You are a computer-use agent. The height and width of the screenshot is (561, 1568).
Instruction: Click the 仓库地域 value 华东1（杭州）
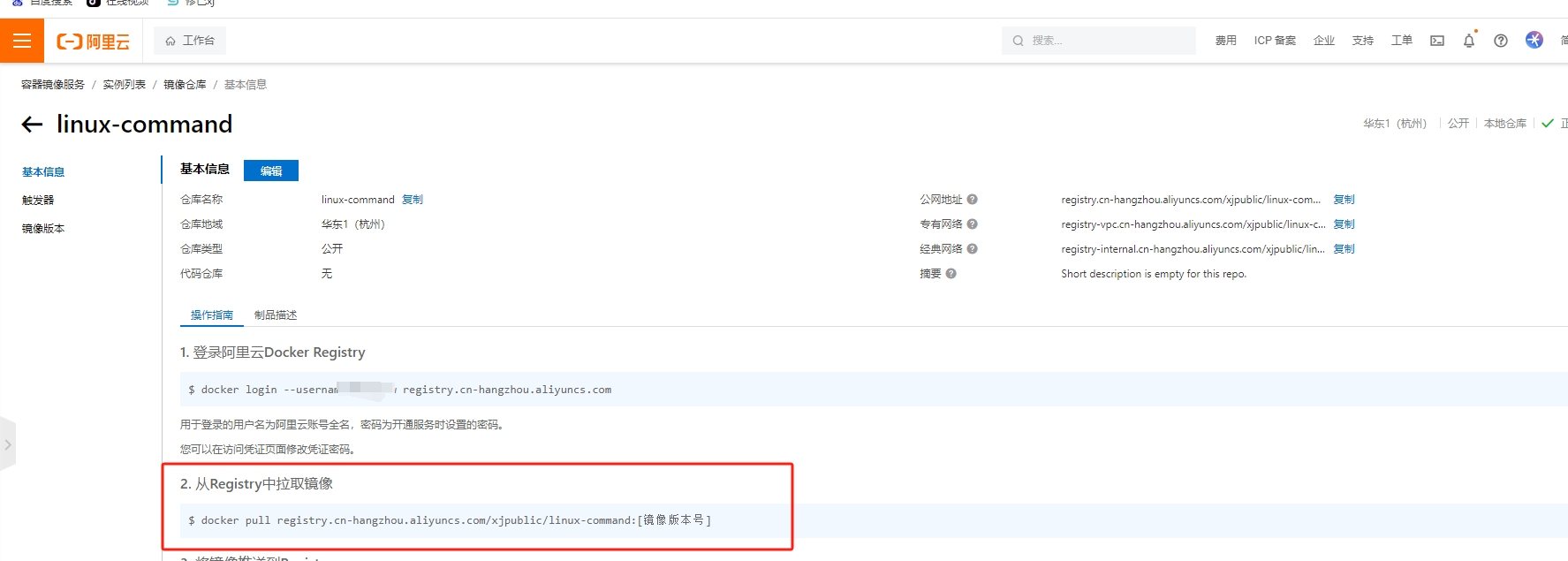(353, 224)
